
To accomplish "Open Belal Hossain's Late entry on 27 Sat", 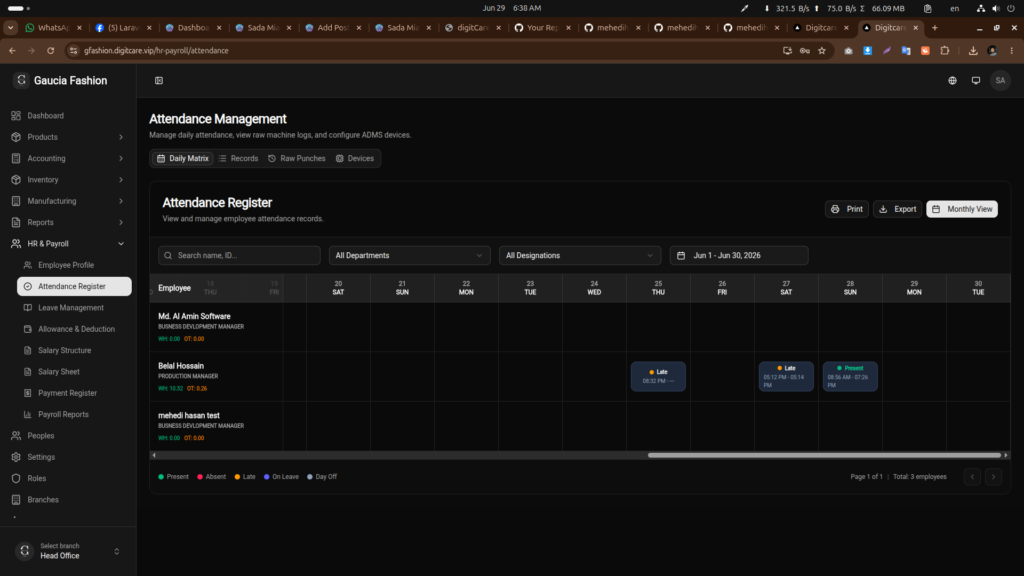I will (x=786, y=376).
